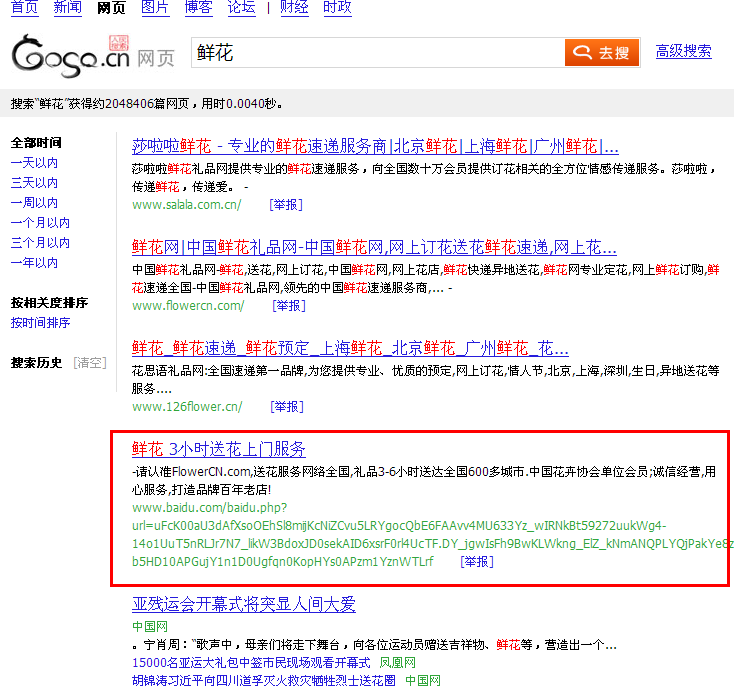Go to the 财经 section
The width and height of the screenshot is (734, 693).
point(294,8)
